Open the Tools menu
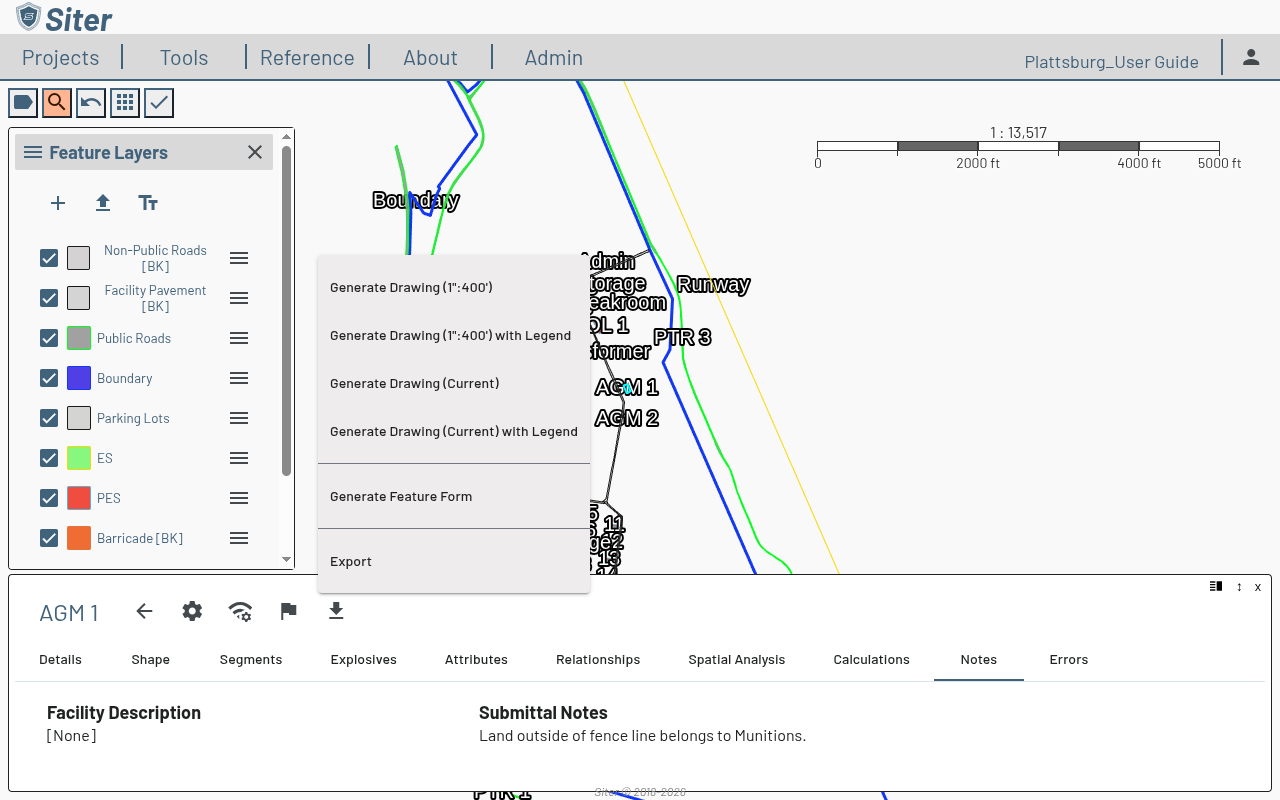Viewport: 1280px width, 800px height. click(184, 57)
